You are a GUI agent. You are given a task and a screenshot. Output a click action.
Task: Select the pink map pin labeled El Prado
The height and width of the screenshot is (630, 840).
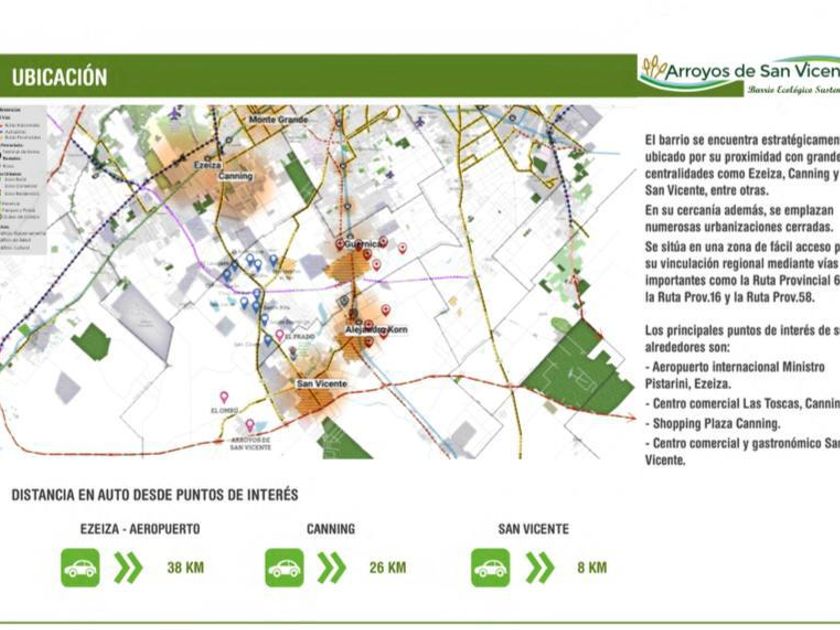tap(279, 335)
